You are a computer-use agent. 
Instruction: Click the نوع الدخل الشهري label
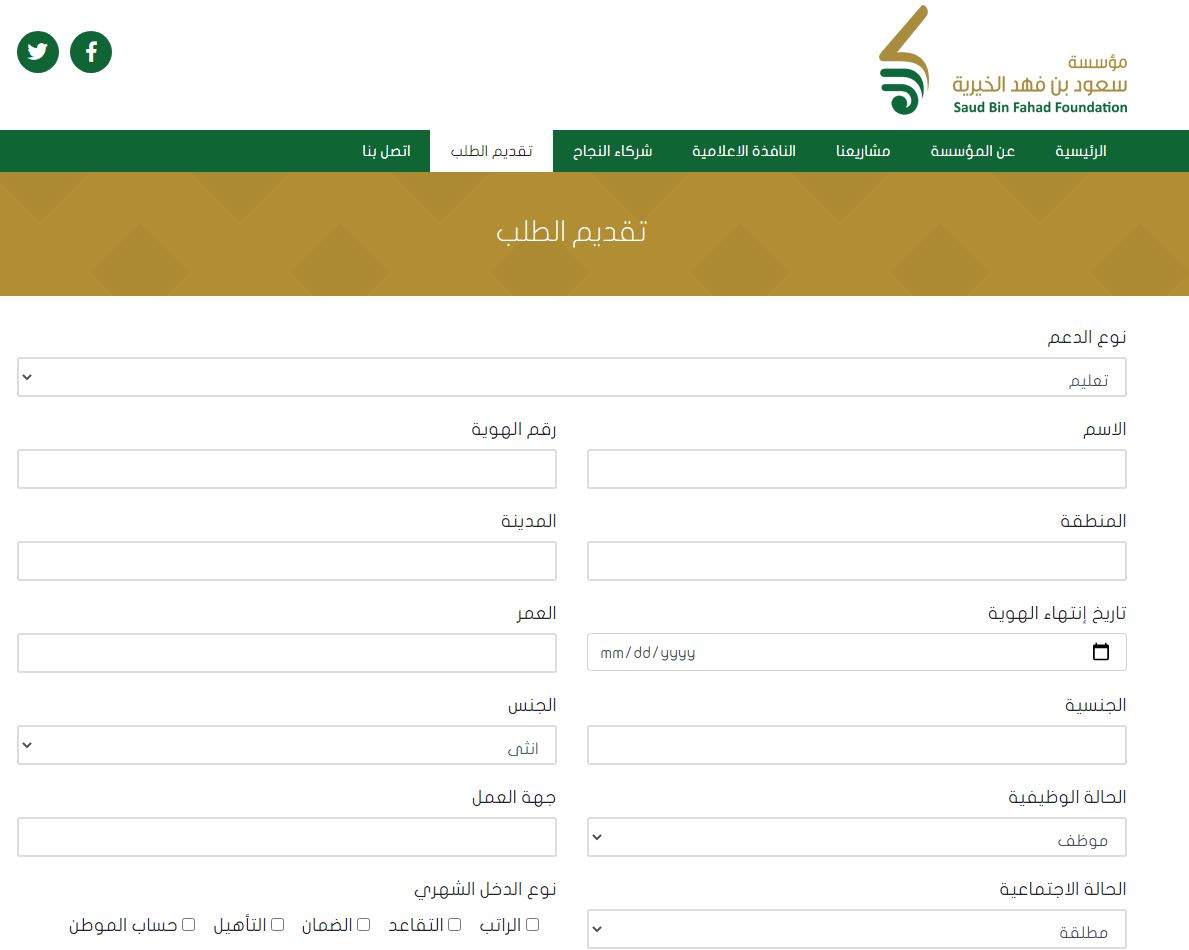pyautogui.click(x=485, y=889)
